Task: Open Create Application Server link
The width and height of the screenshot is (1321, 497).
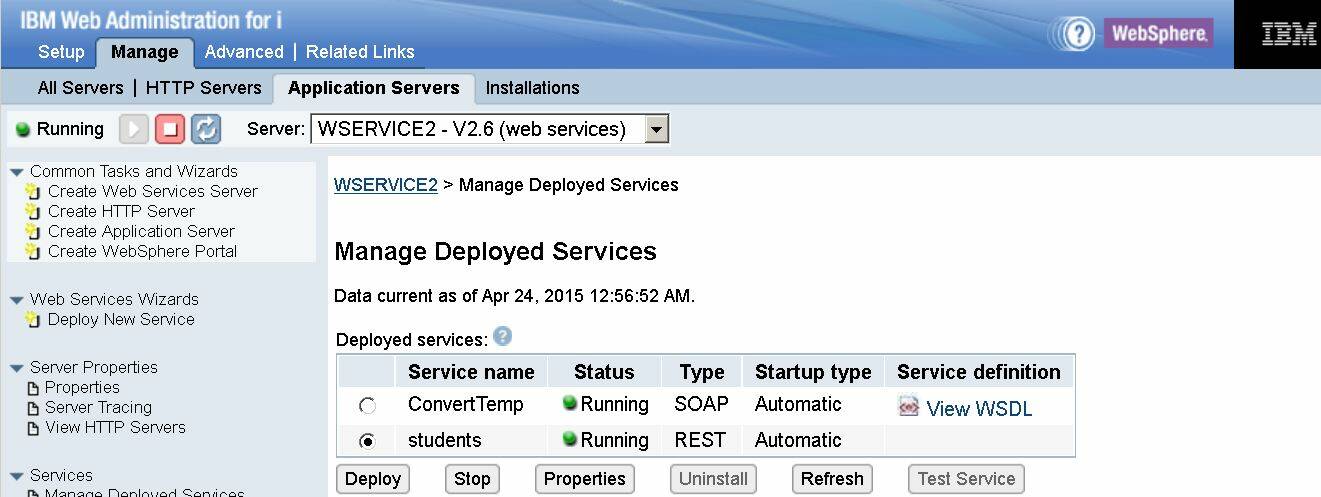Action: tap(141, 231)
